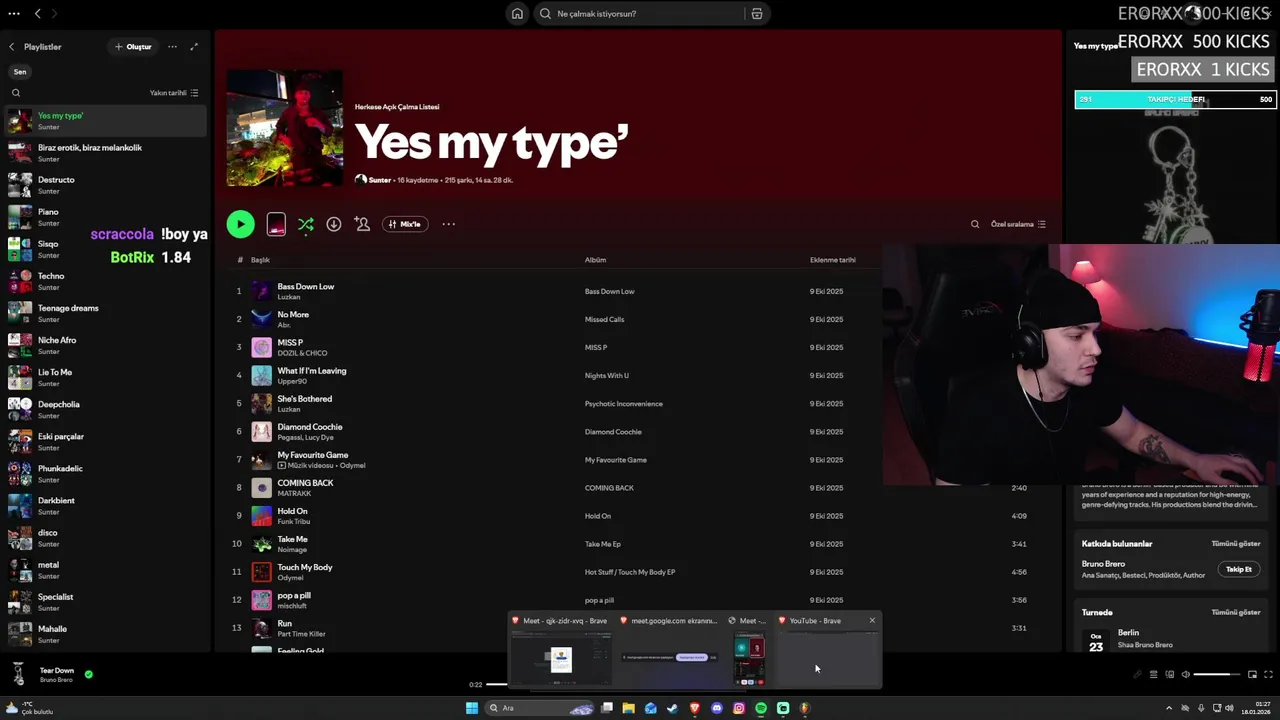Switch to Meet - qjk-zidr-xvq Brave preview
The image size is (1280, 720).
click(x=560, y=650)
